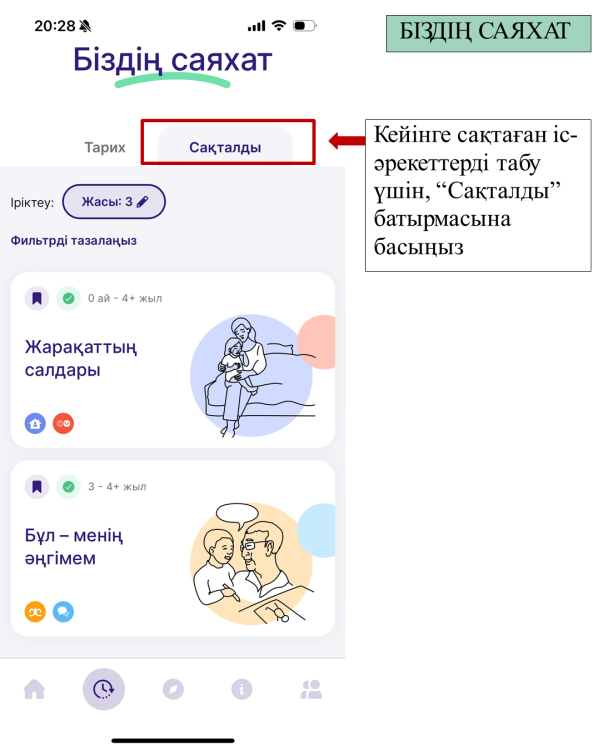Toggle green checkmark on Жарақаттың салдары card
Screen dimensions: 593x750
68,298
